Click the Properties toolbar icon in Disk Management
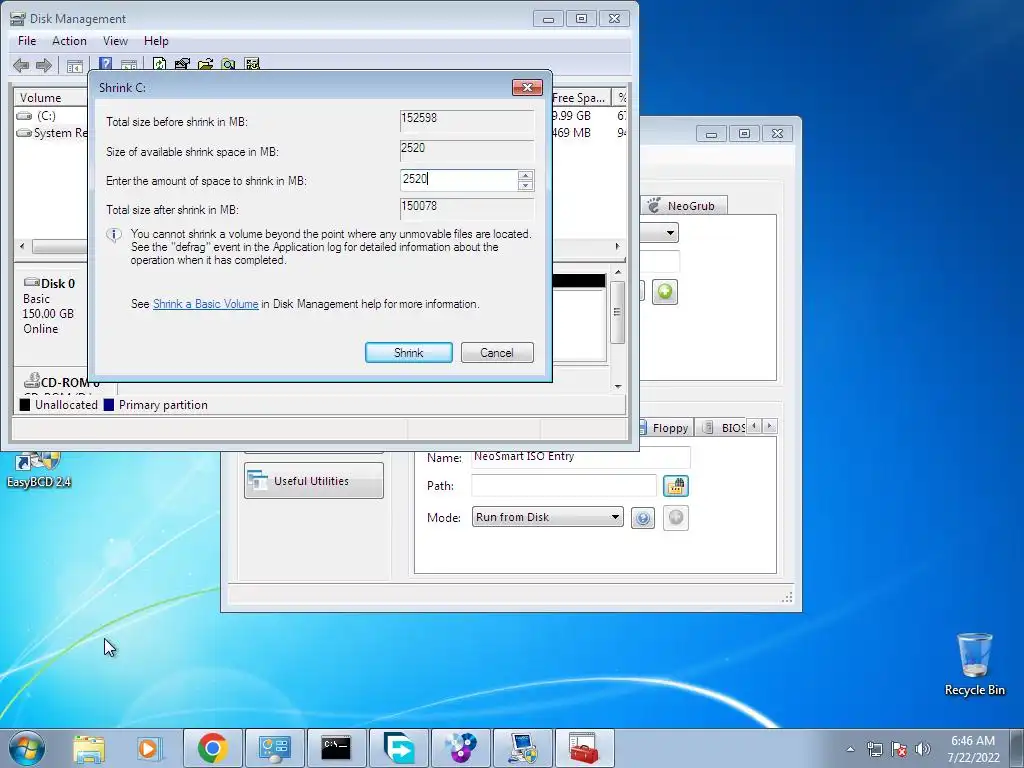 (x=182, y=63)
